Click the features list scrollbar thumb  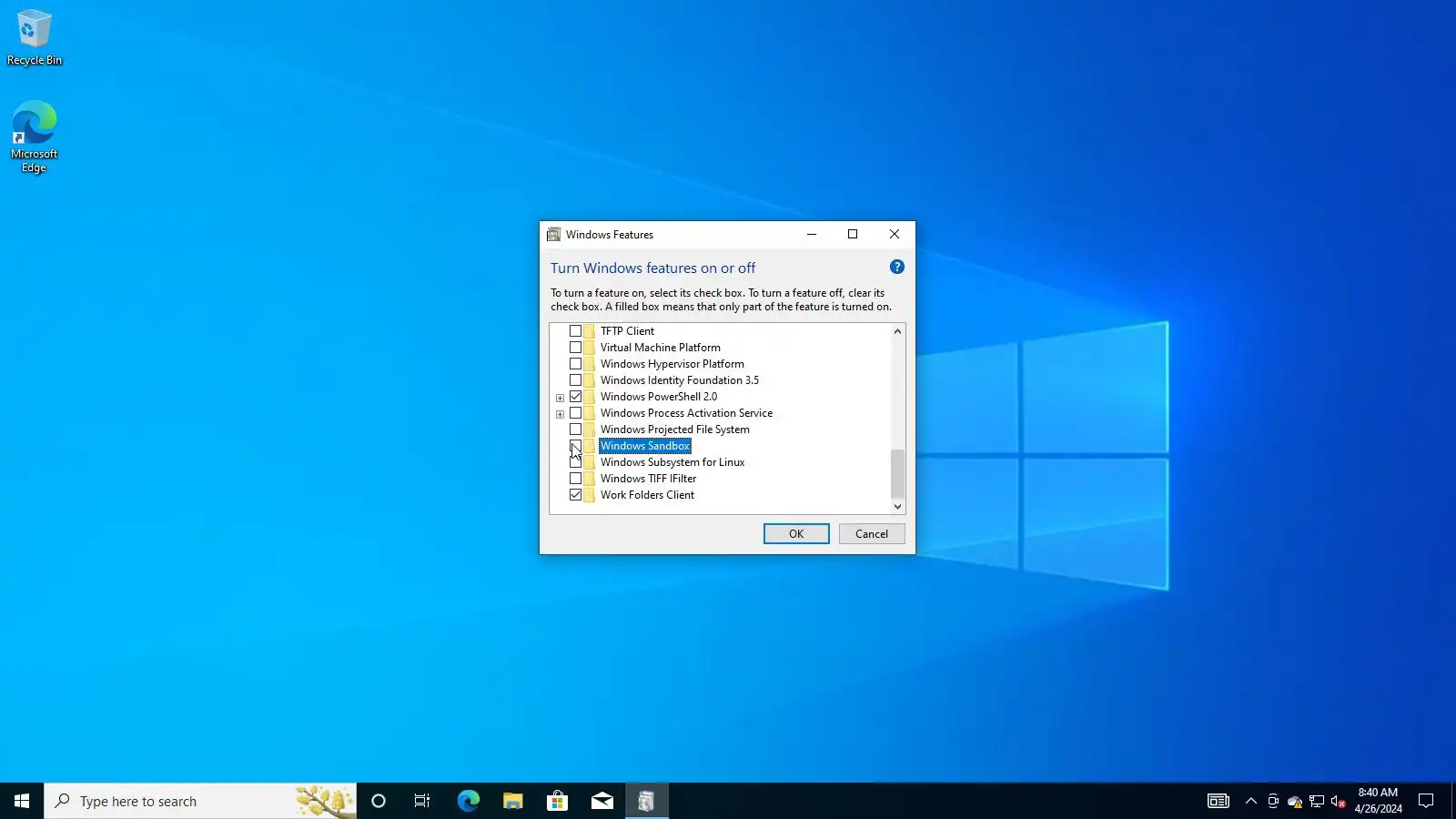(897, 473)
